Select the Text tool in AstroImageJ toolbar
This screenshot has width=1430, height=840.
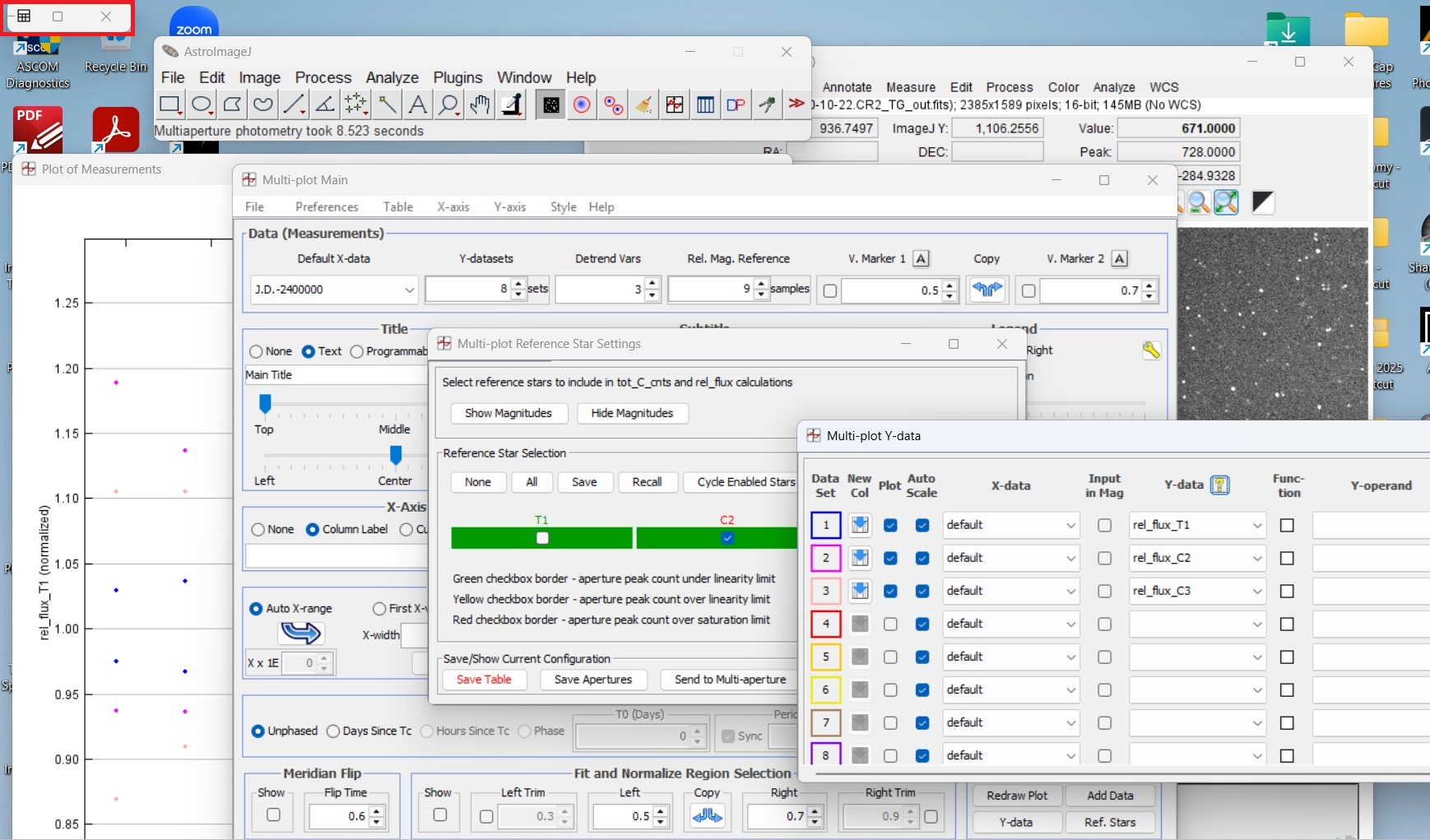418,104
